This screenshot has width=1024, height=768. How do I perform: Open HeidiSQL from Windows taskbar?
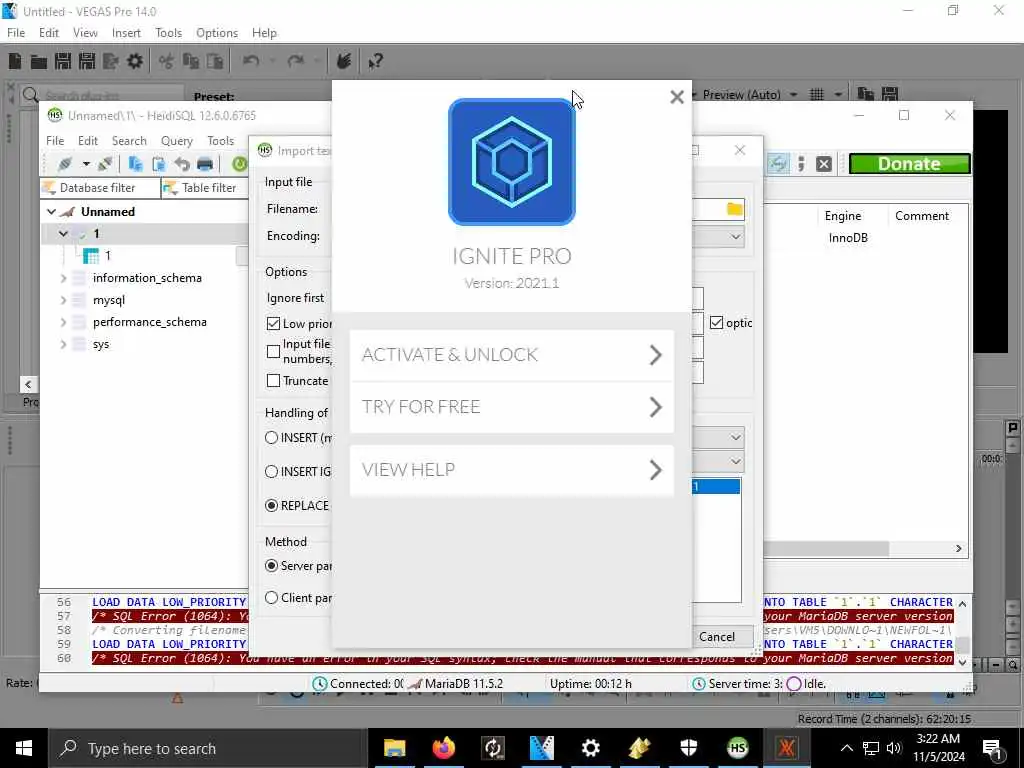tap(737, 748)
